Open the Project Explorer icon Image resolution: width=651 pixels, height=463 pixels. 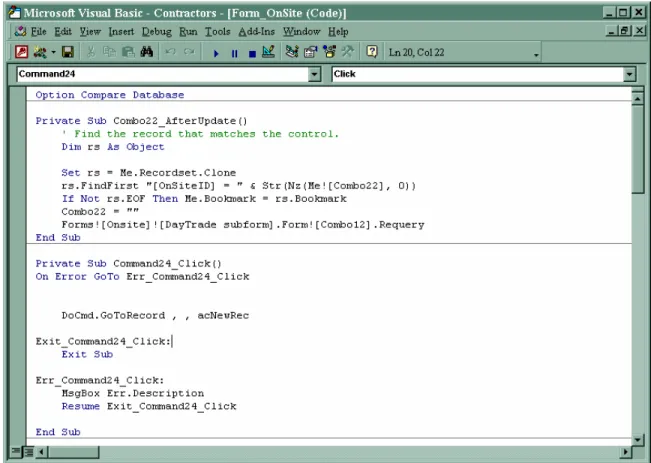[x=292, y=52]
